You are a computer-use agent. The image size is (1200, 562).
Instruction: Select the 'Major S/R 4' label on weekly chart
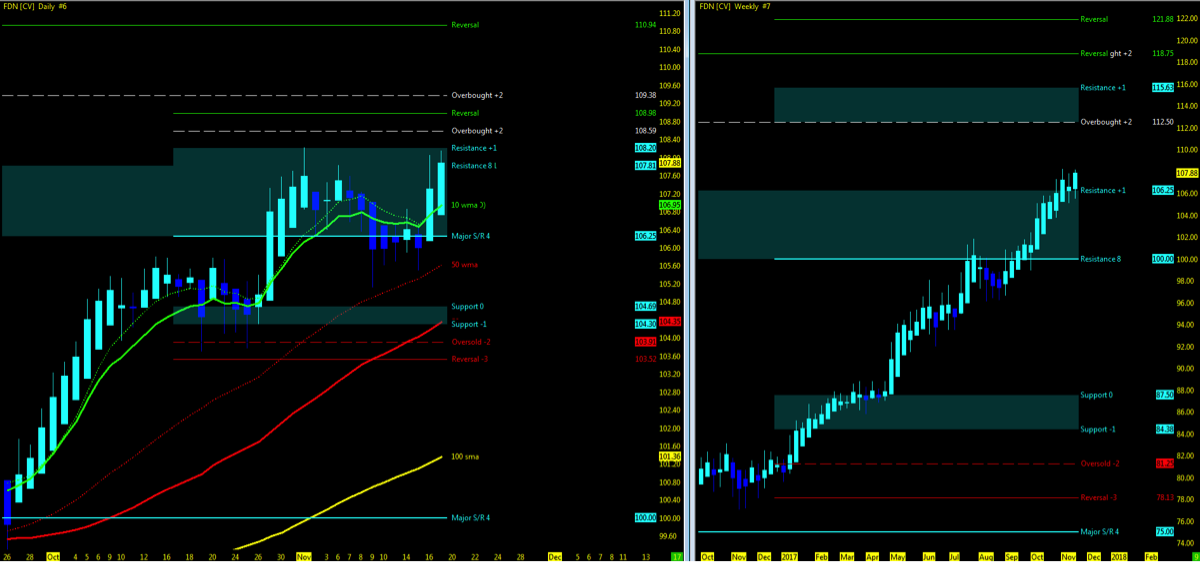[1100, 532]
